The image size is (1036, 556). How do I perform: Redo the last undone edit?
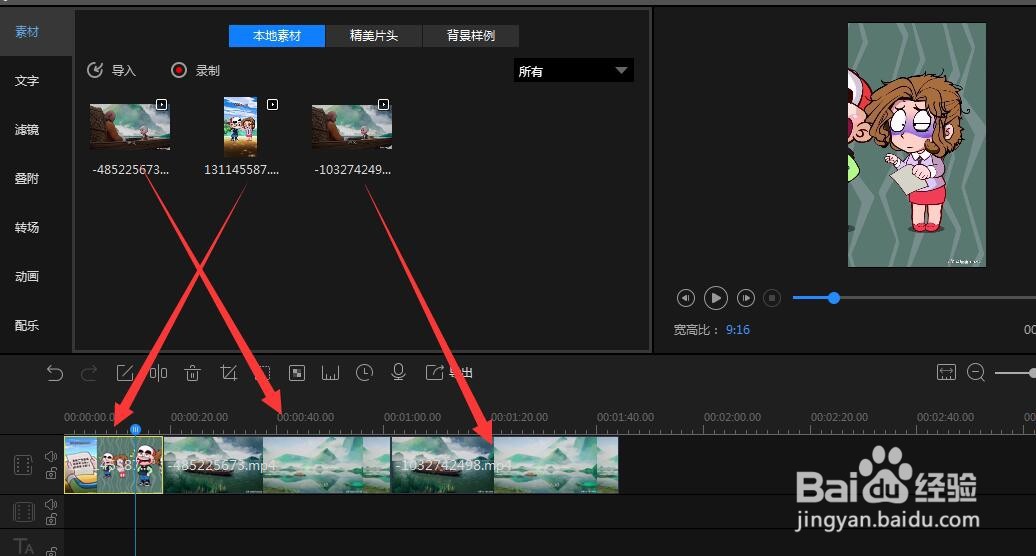coord(89,373)
